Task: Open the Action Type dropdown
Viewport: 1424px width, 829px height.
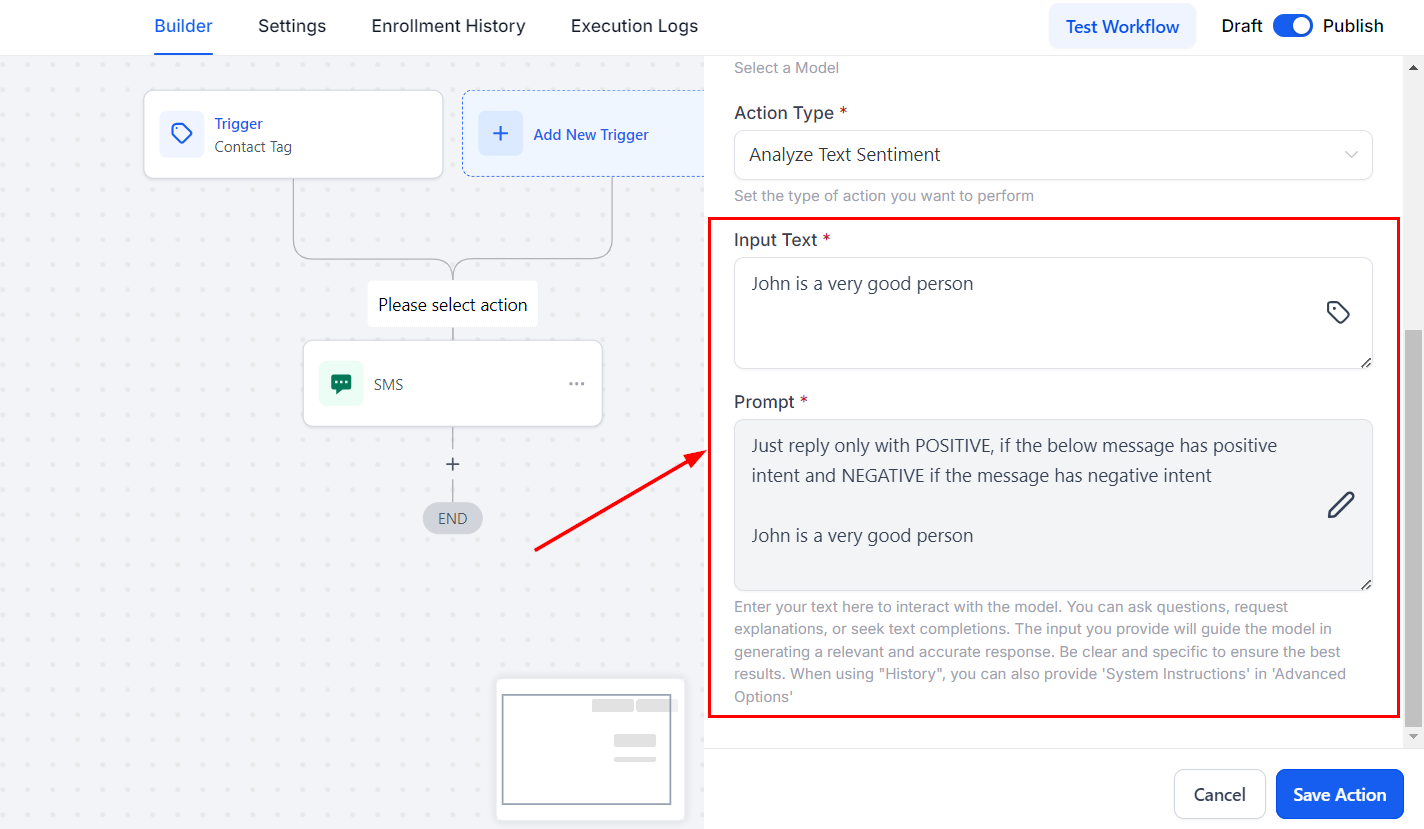Action: coord(1052,155)
